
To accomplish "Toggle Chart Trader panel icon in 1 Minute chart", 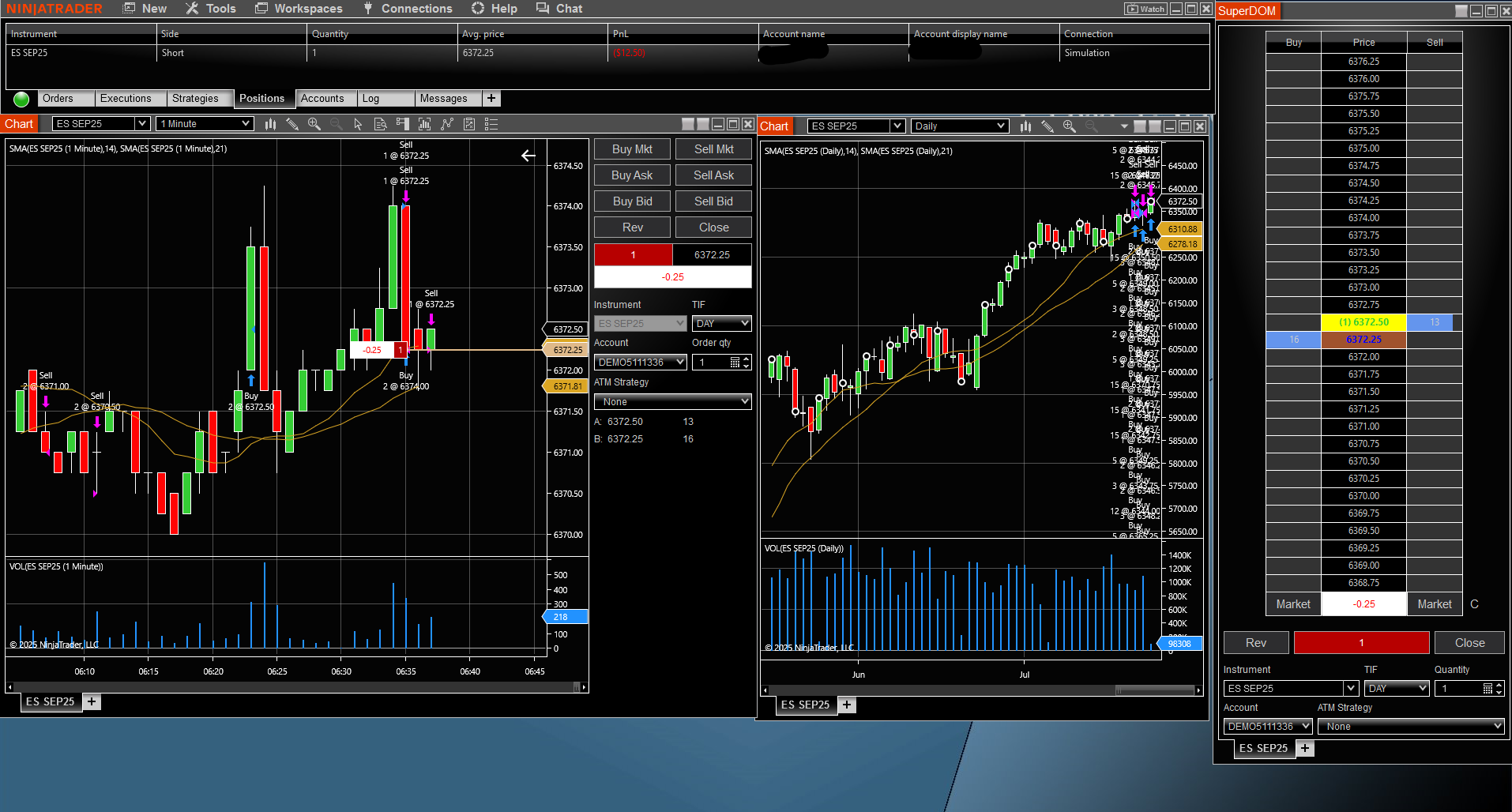I will [402, 124].
